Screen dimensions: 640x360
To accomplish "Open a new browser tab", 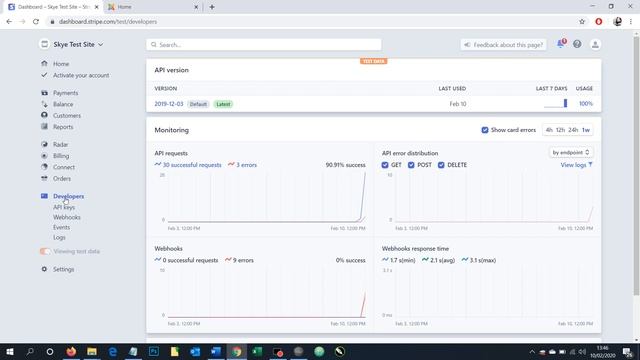I will pos(212,7).
